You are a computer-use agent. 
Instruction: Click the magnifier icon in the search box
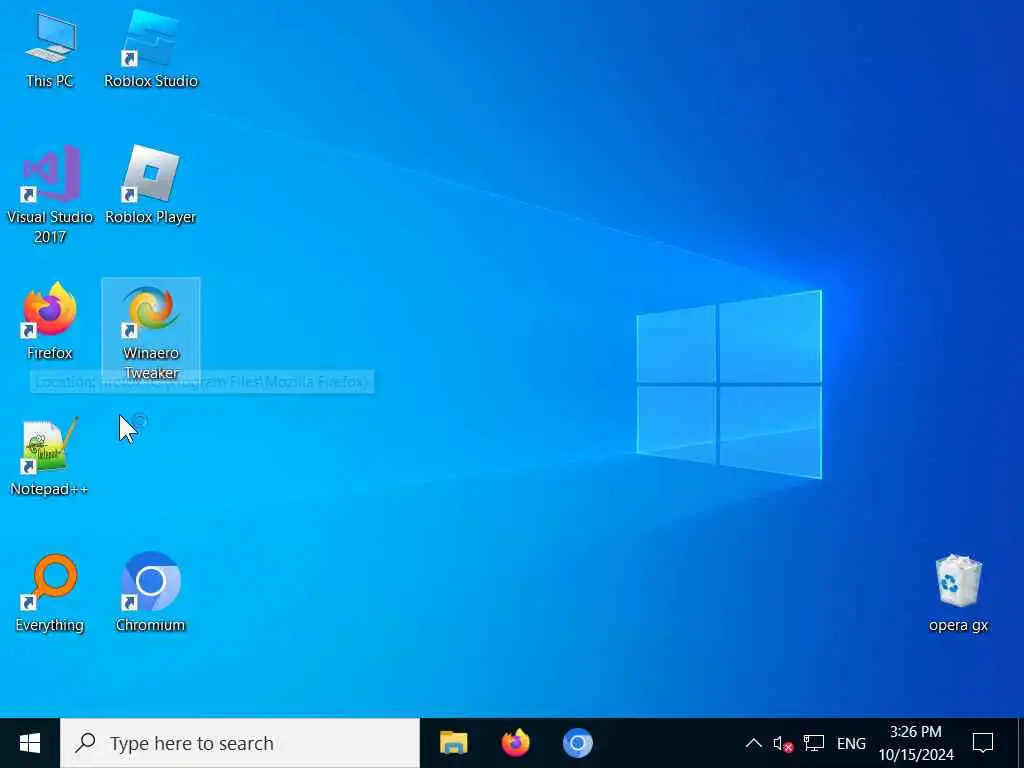pyautogui.click(x=86, y=743)
